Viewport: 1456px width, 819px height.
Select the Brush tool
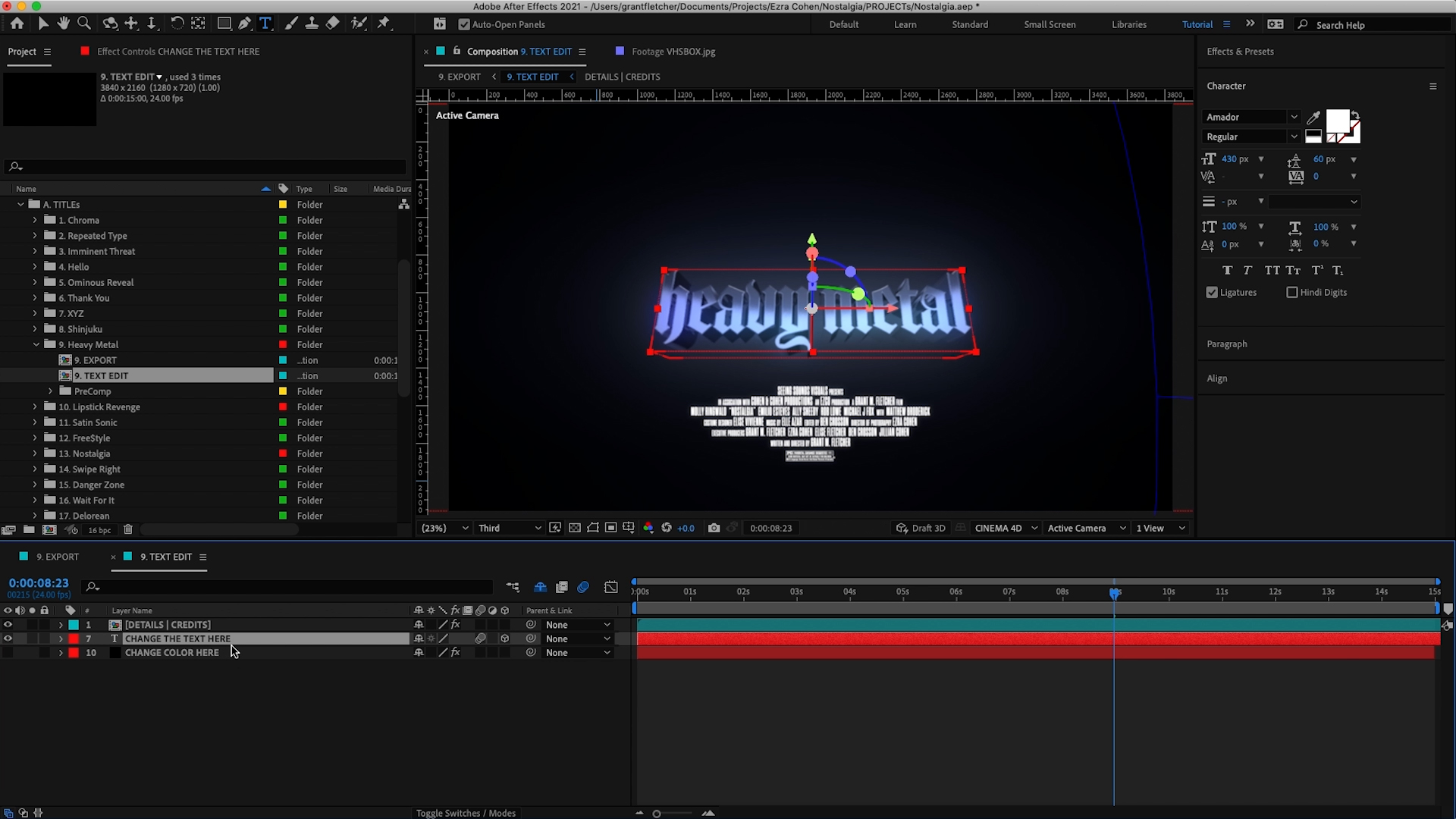click(x=291, y=24)
